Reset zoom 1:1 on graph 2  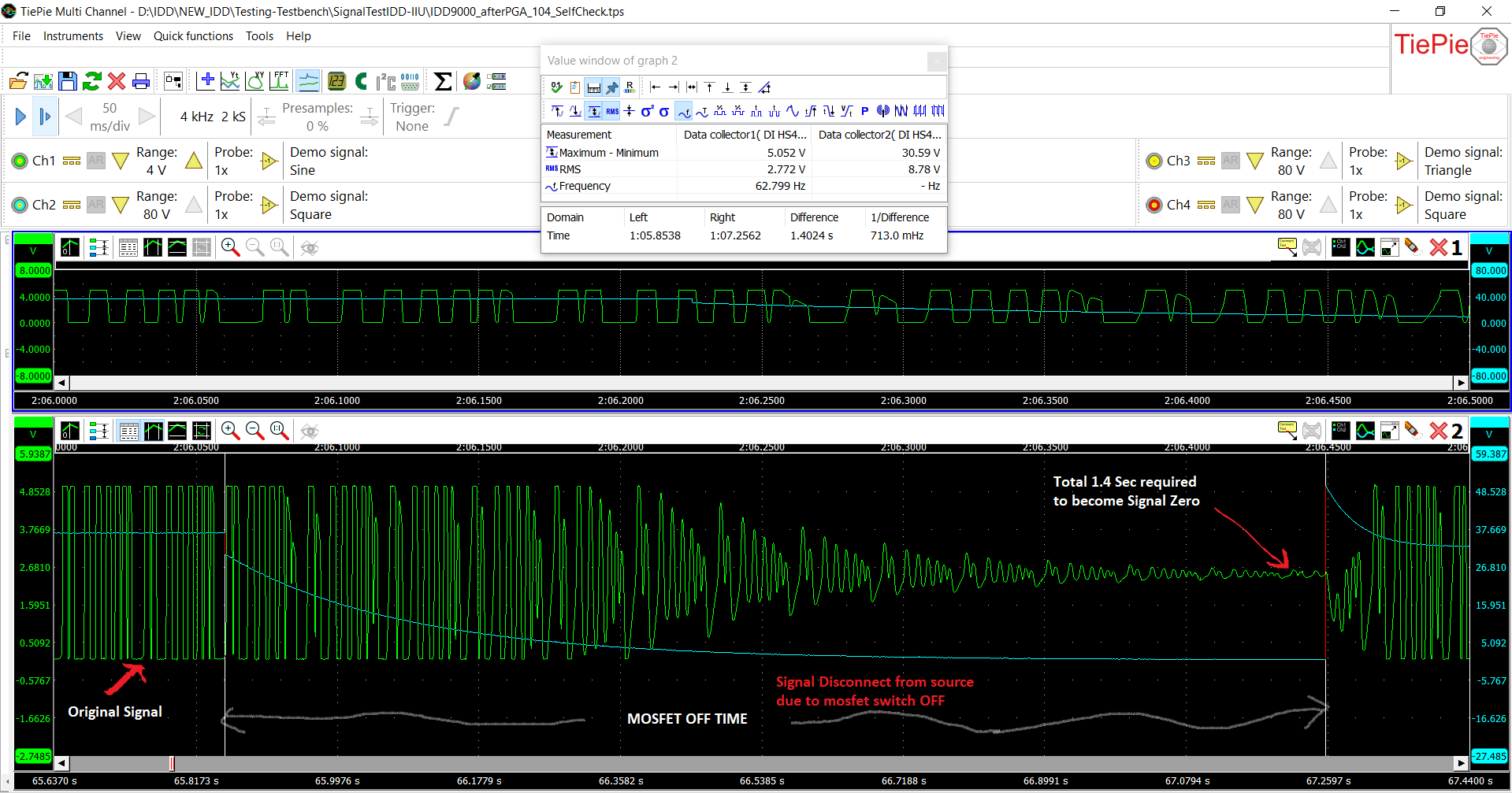pos(279,430)
